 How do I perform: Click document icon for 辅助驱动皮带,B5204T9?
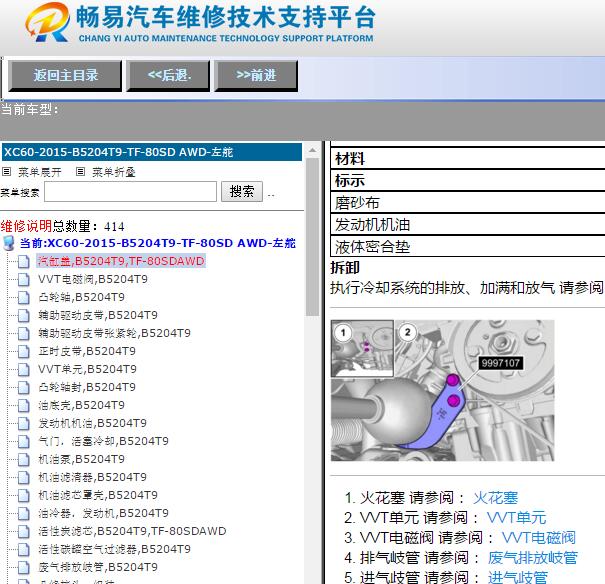[x=24, y=316]
